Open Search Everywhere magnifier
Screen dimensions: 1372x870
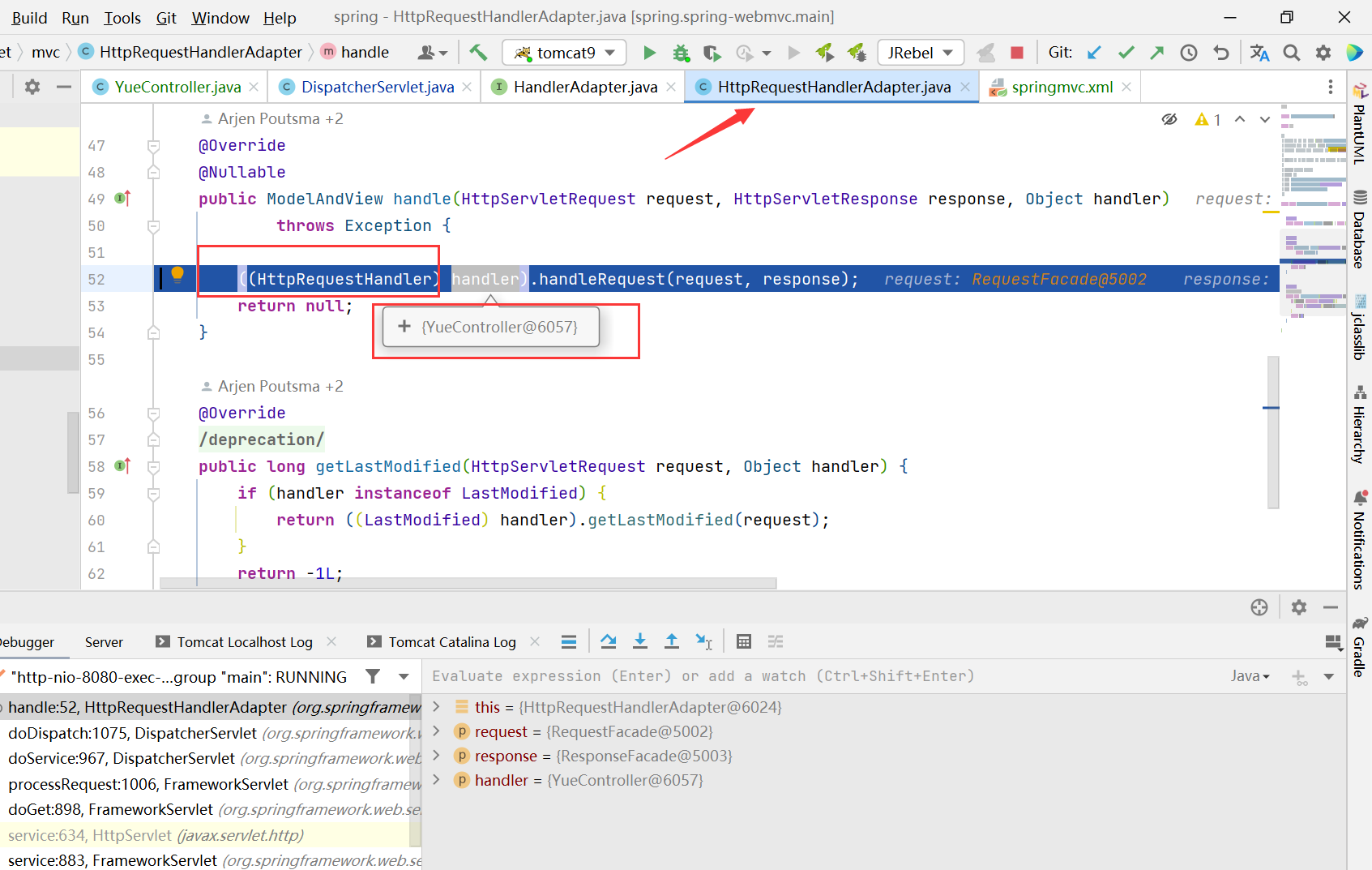pos(1292,53)
